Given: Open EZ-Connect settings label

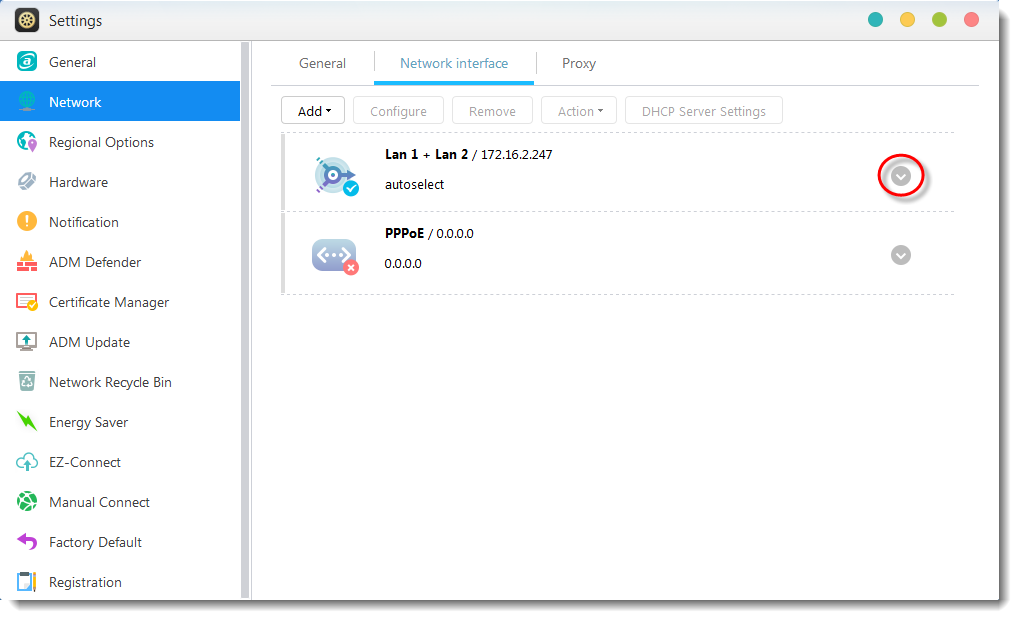Looking at the screenshot, I should (x=85, y=461).
